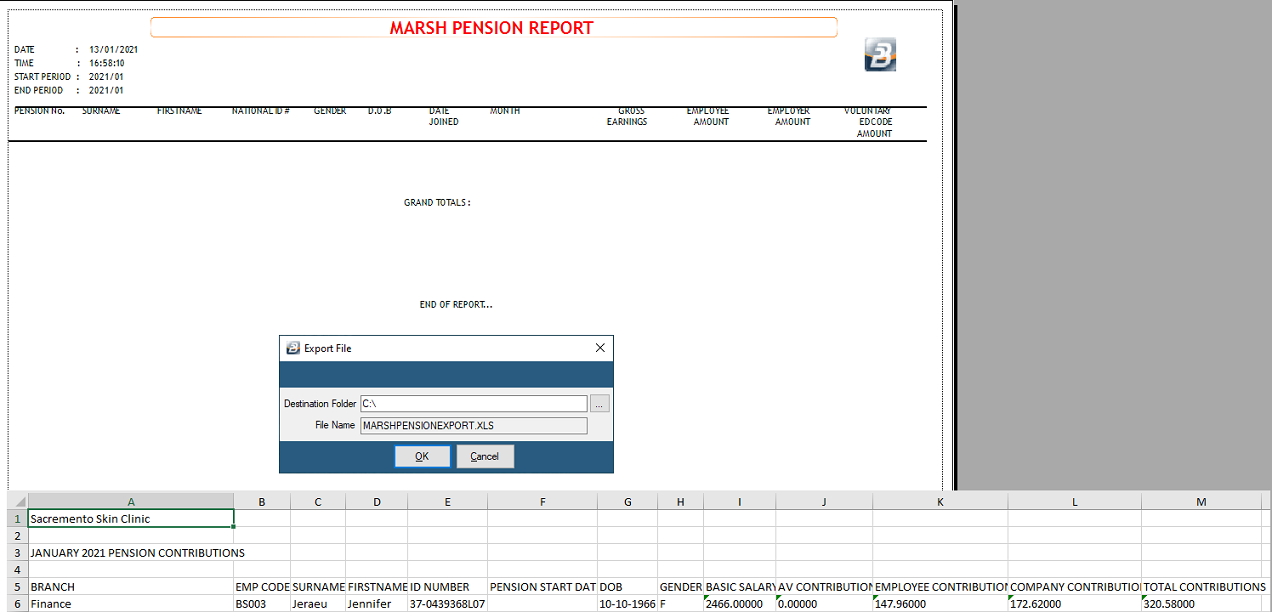Select the total contributions cell 320.58000
Image resolution: width=1272 pixels, height=612 pixels.
pyautogui.click(x=1201, y=604)
